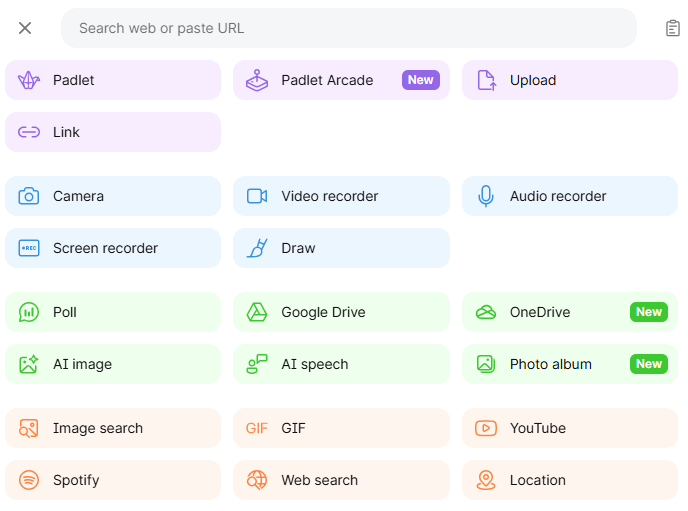Launch the Screen recorder REC icon
Image resolution: width=688 pixels, height=511 pixels.
29,248
